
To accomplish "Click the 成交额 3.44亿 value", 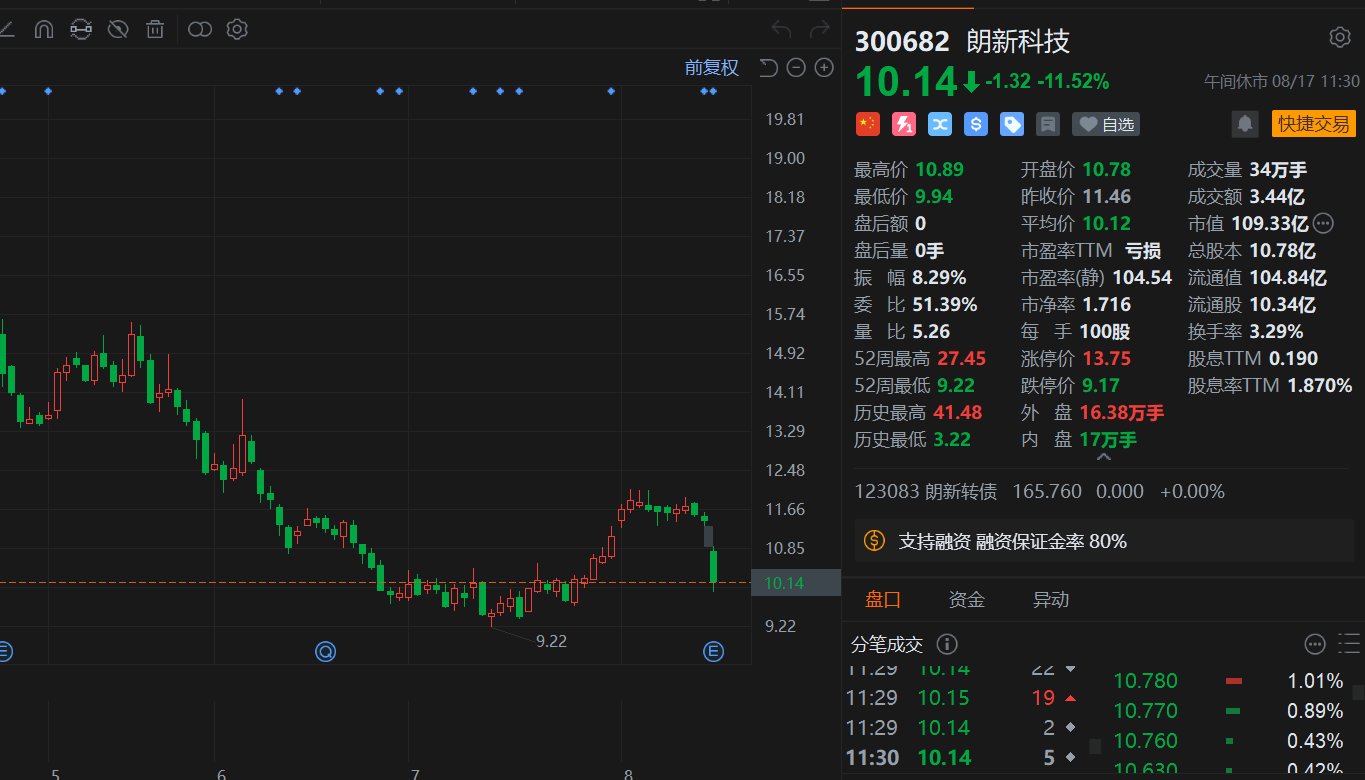I will (x=1277, y=196).
